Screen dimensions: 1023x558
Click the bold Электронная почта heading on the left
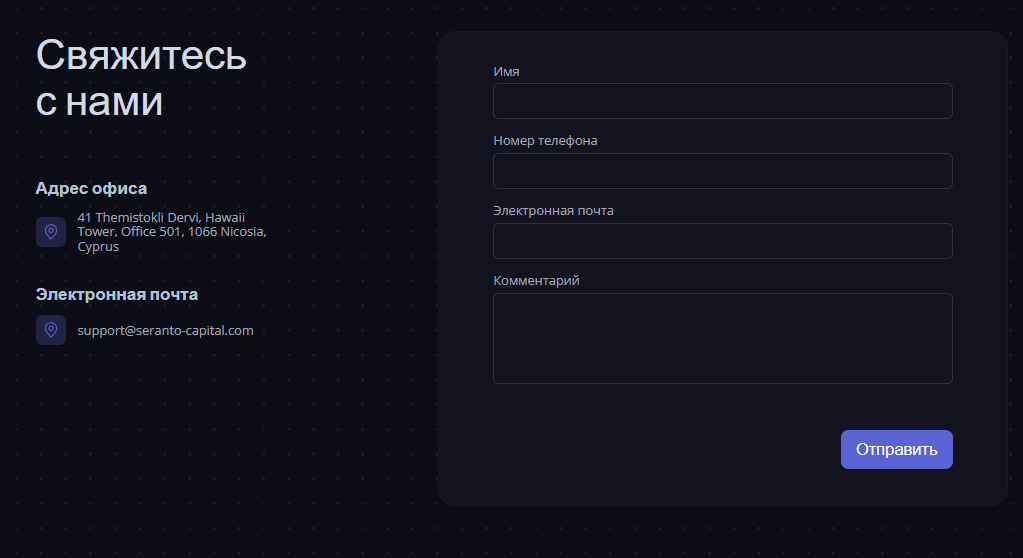point(116,294)
